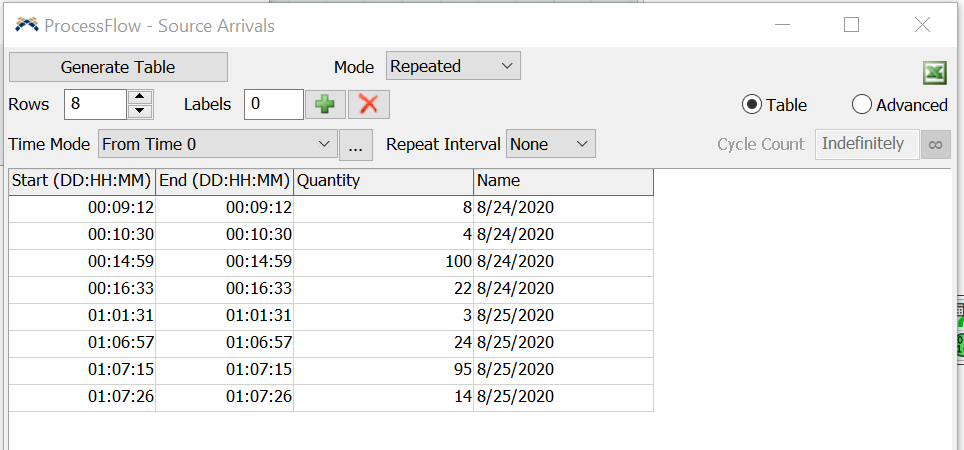The height and width of the screenshot is (450, 964).
Task: Click the ProcessFlow app icon in title bar
Action: 26,25
